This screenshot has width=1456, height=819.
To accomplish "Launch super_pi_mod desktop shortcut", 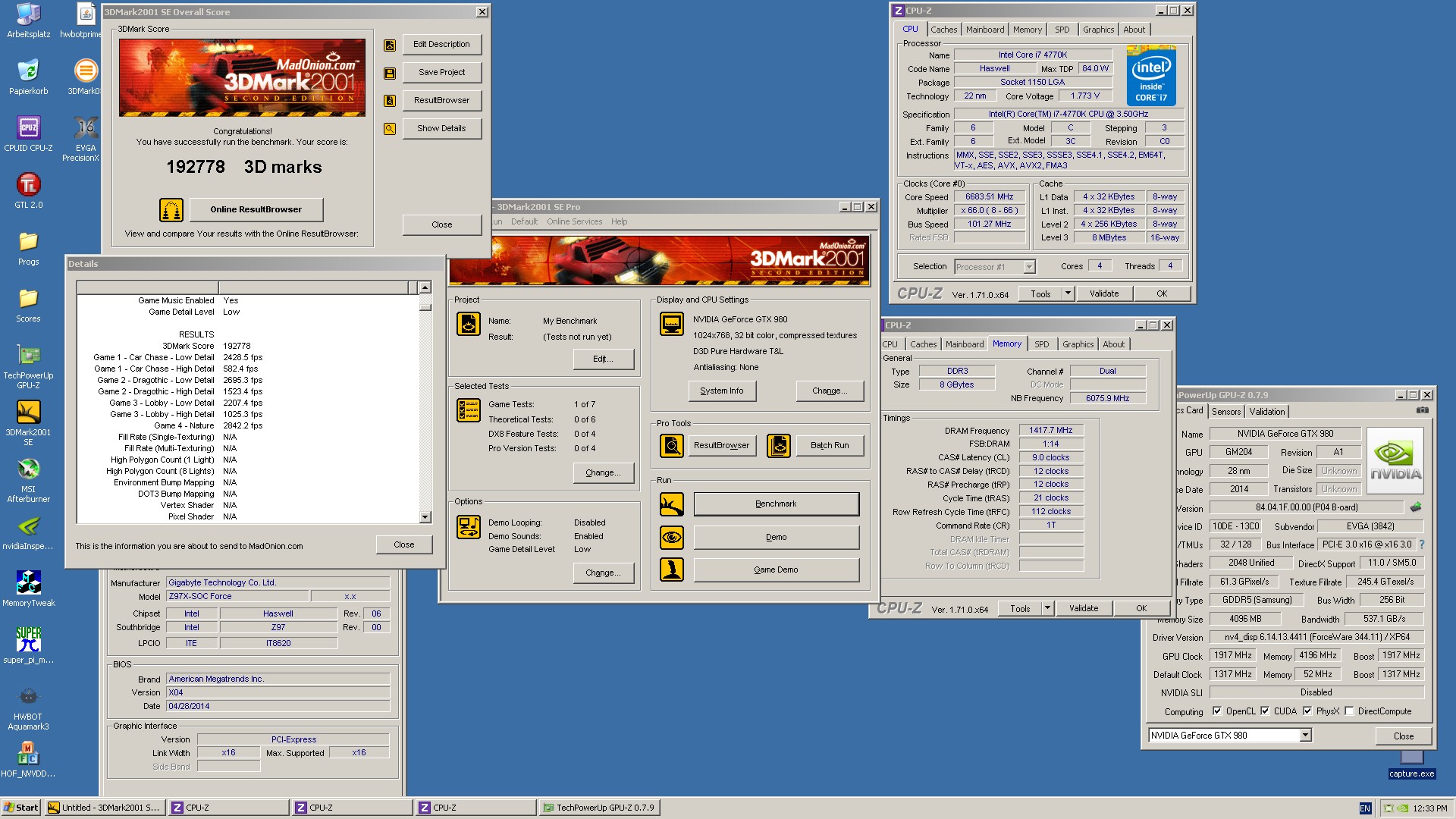I will click(29, 646).
